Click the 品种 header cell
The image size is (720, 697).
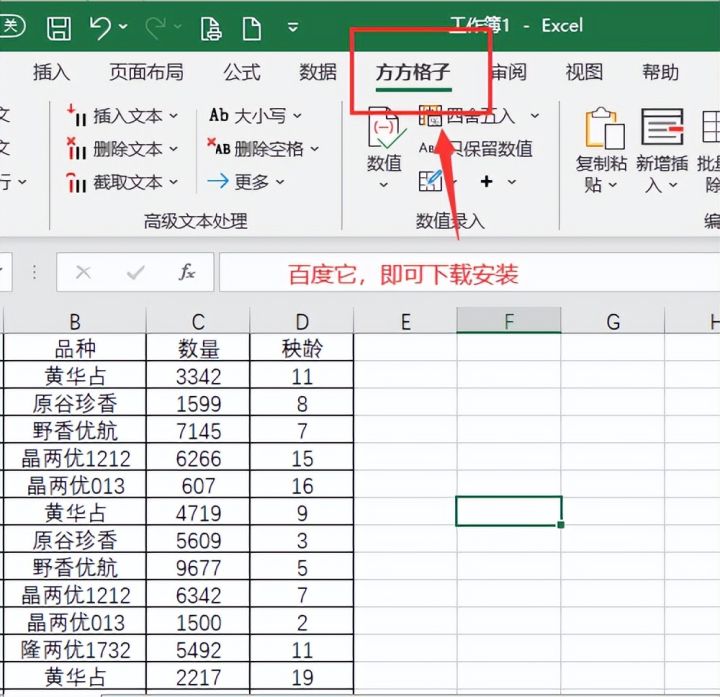pos(75,348)
